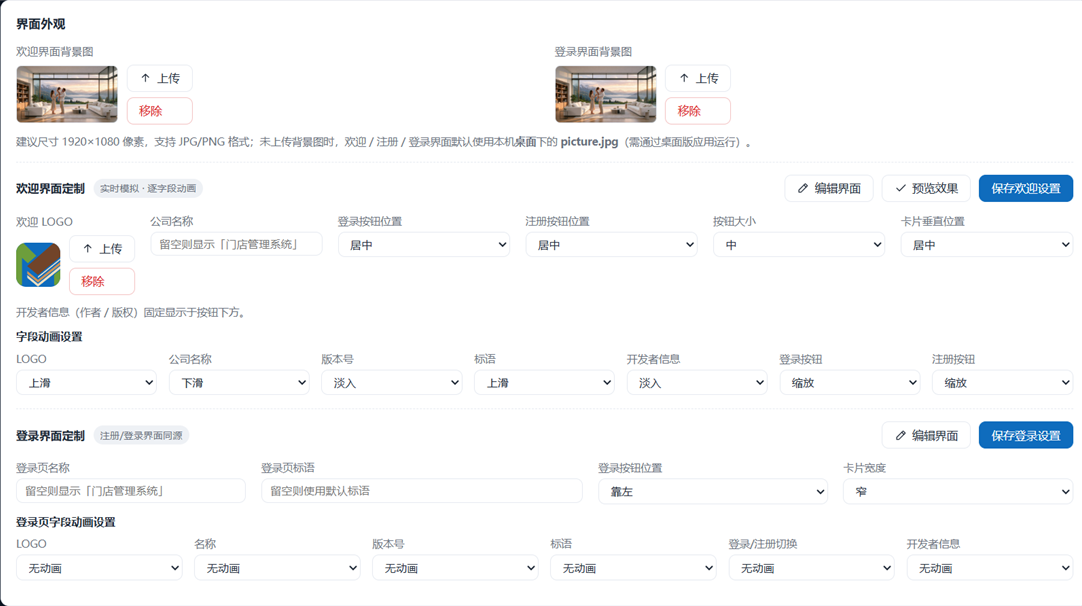Open 开发者信息 animation dropdown showing 淡入
This screenshot has width=1082, height=606.
697,382
